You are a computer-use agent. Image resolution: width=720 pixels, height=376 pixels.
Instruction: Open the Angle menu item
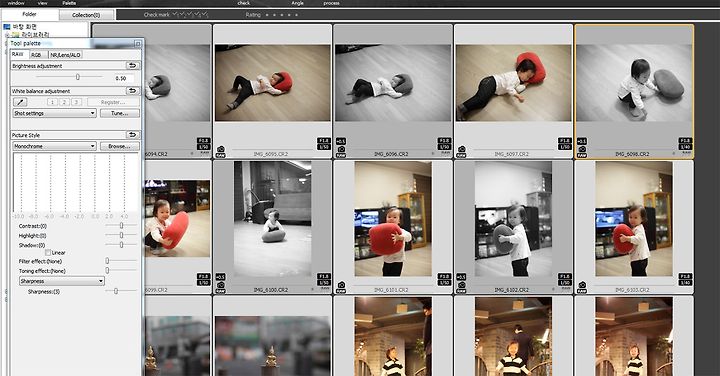298,3
